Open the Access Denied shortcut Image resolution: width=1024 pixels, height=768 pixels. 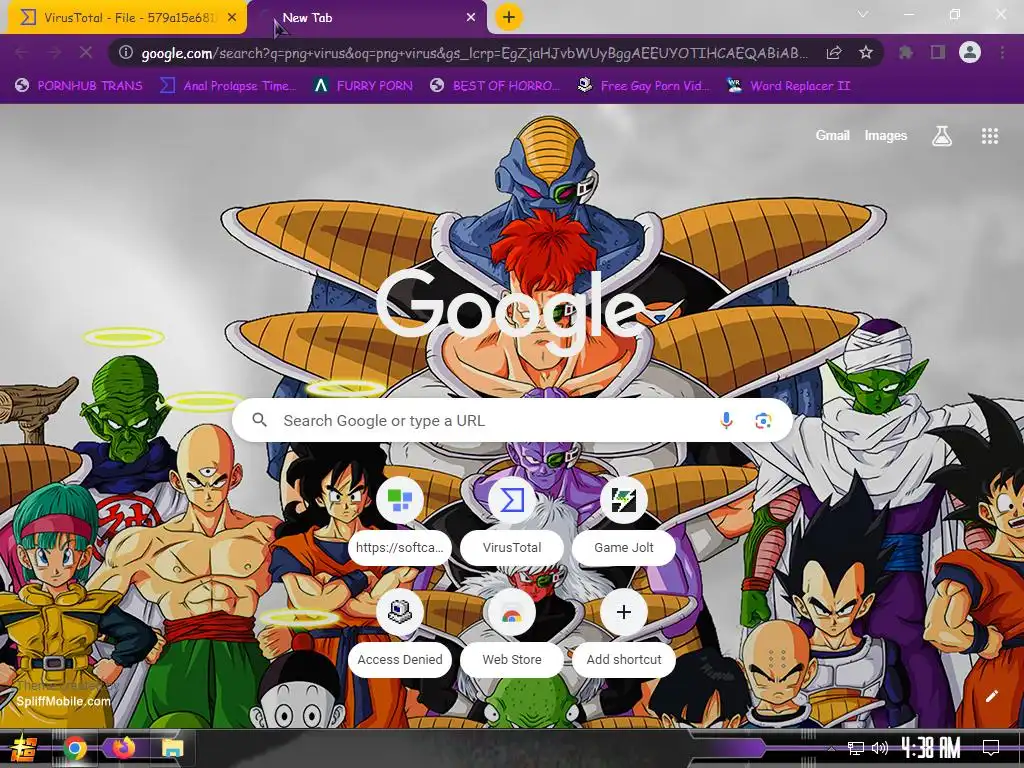point(400,633)
